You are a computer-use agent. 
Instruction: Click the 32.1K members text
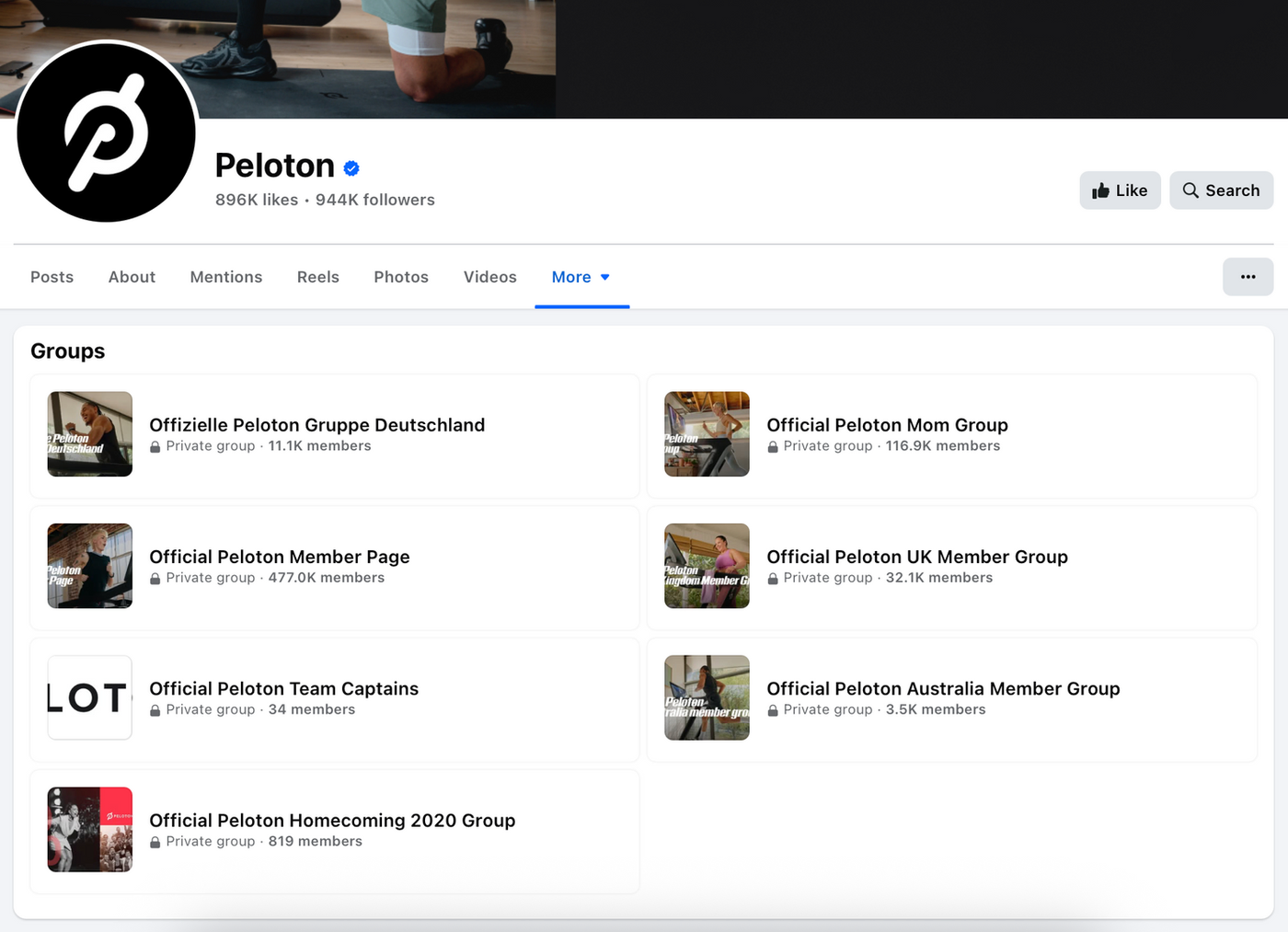tap(939, 577)
